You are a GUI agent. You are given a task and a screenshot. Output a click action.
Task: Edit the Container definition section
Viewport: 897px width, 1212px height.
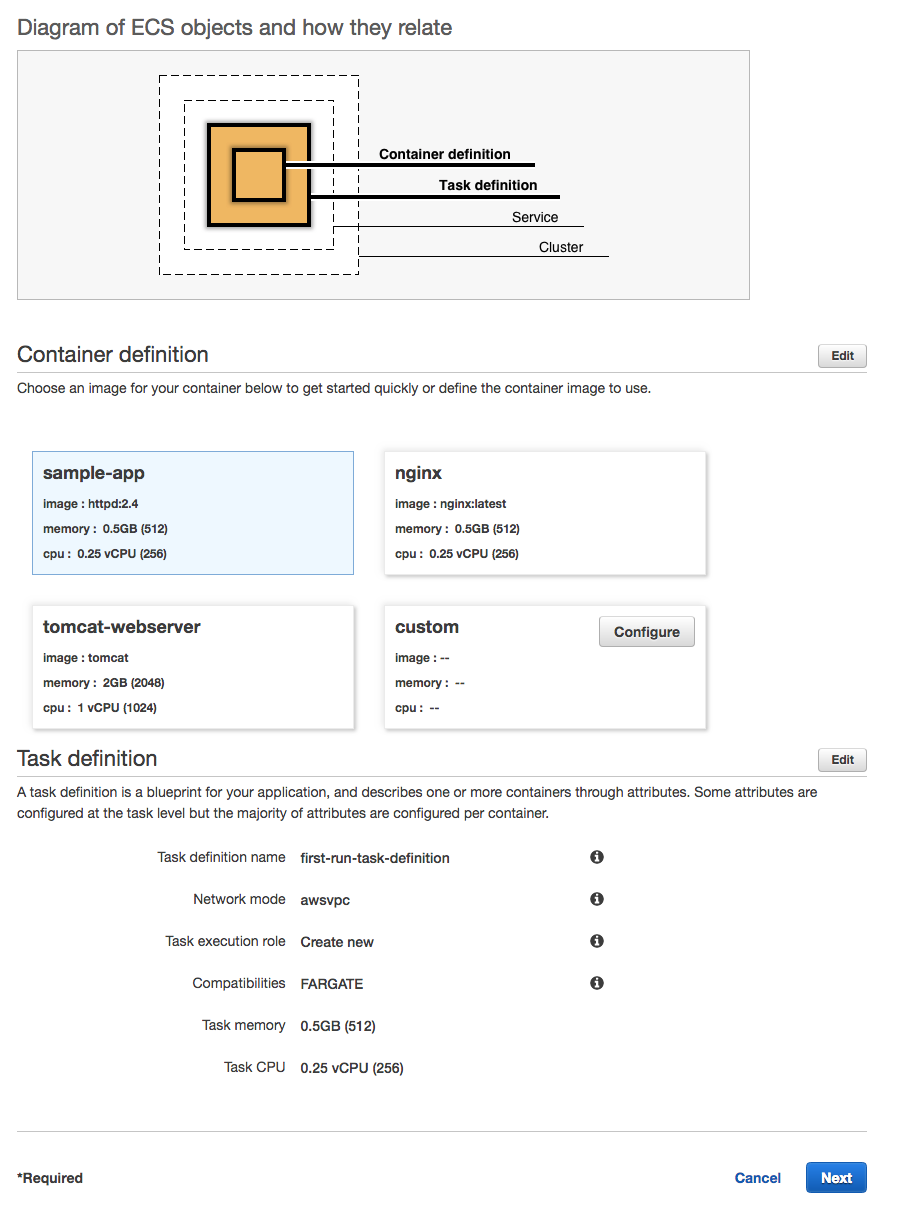tap(842, 356)
